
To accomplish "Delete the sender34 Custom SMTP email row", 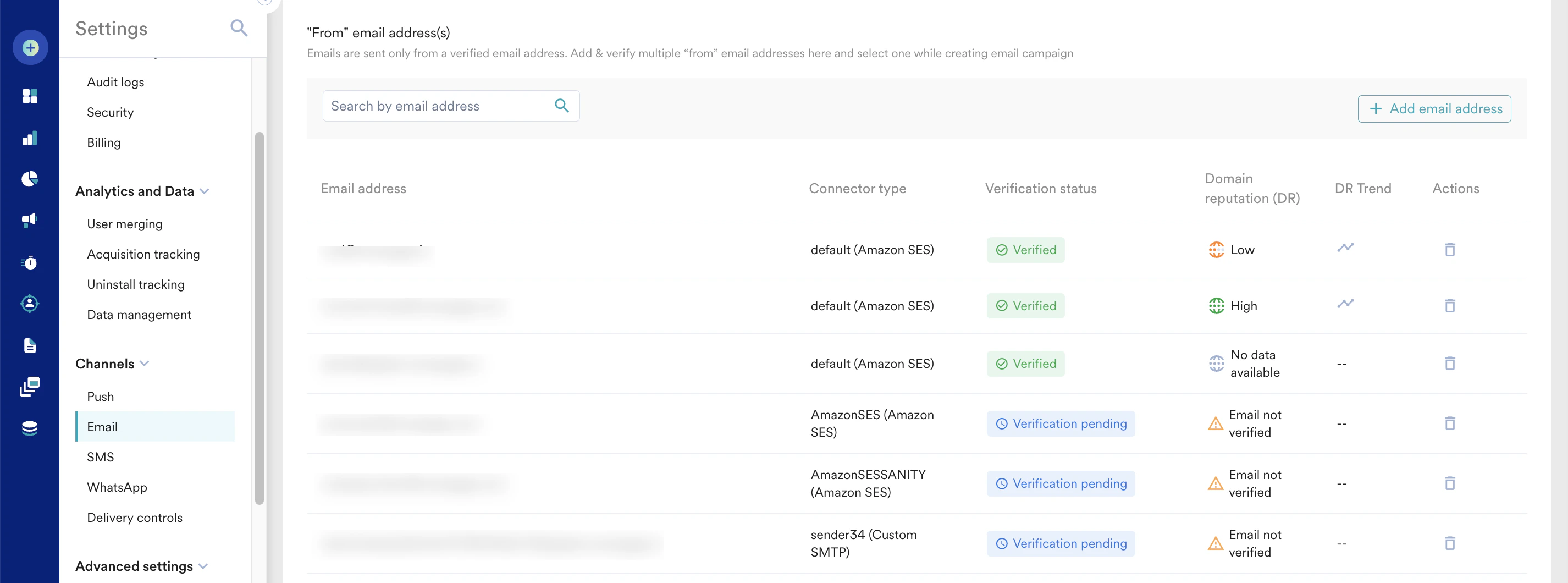I will click(1449, 543).
